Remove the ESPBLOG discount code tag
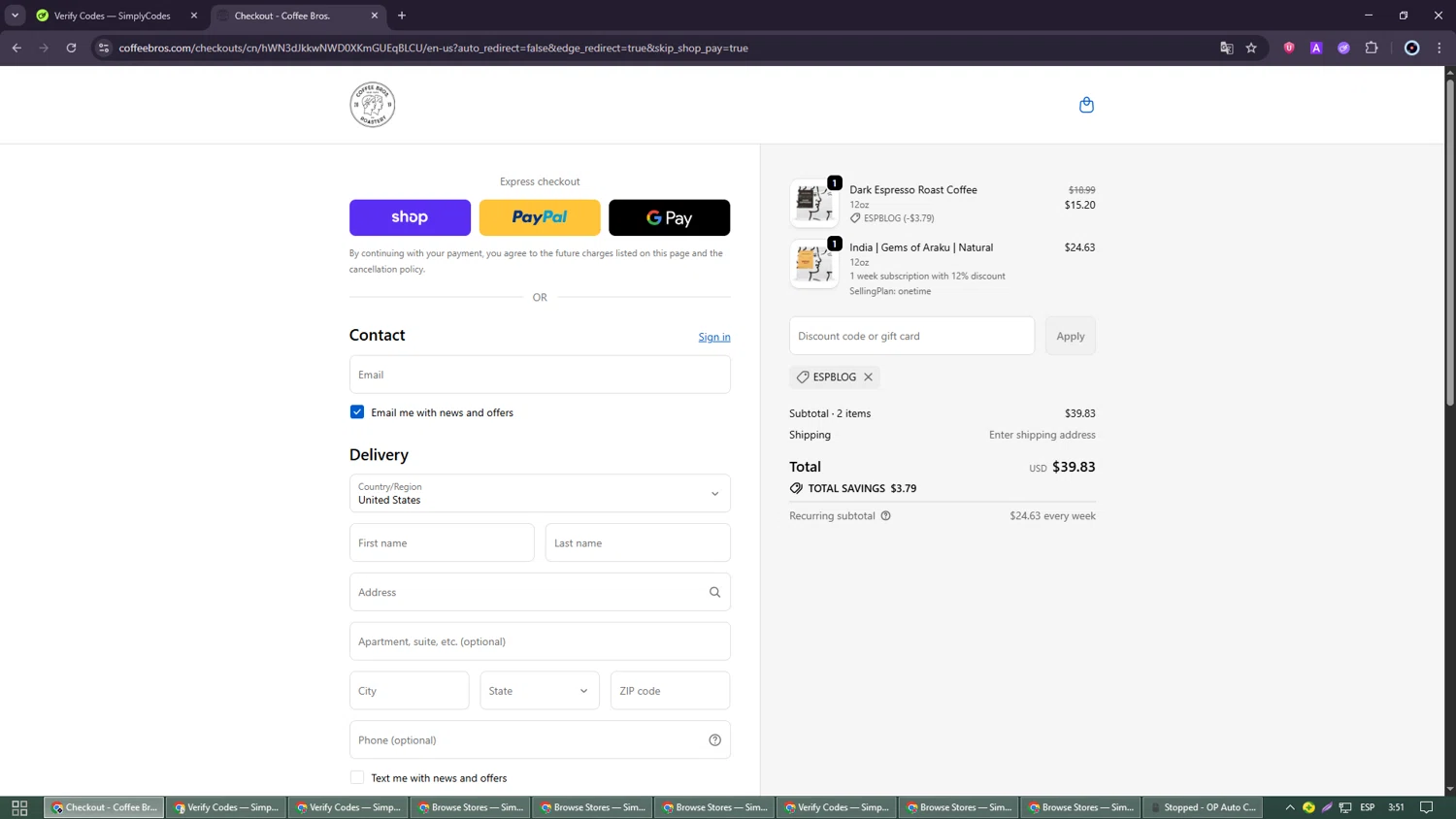1456x819 pixels. 868,377
